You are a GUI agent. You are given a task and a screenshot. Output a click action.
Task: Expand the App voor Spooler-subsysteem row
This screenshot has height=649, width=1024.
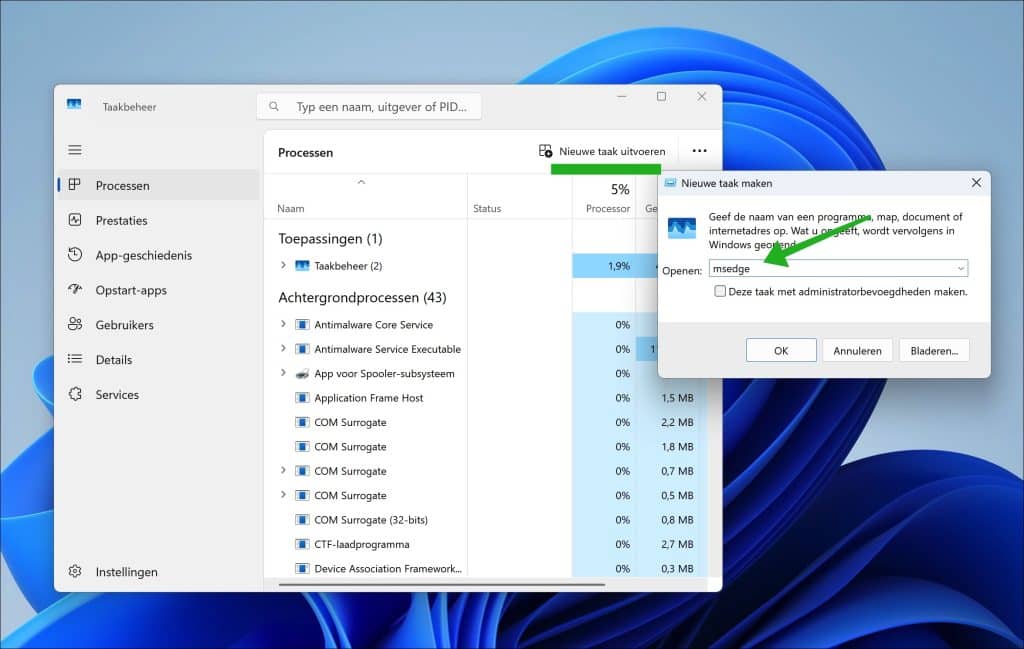point(283,373)
